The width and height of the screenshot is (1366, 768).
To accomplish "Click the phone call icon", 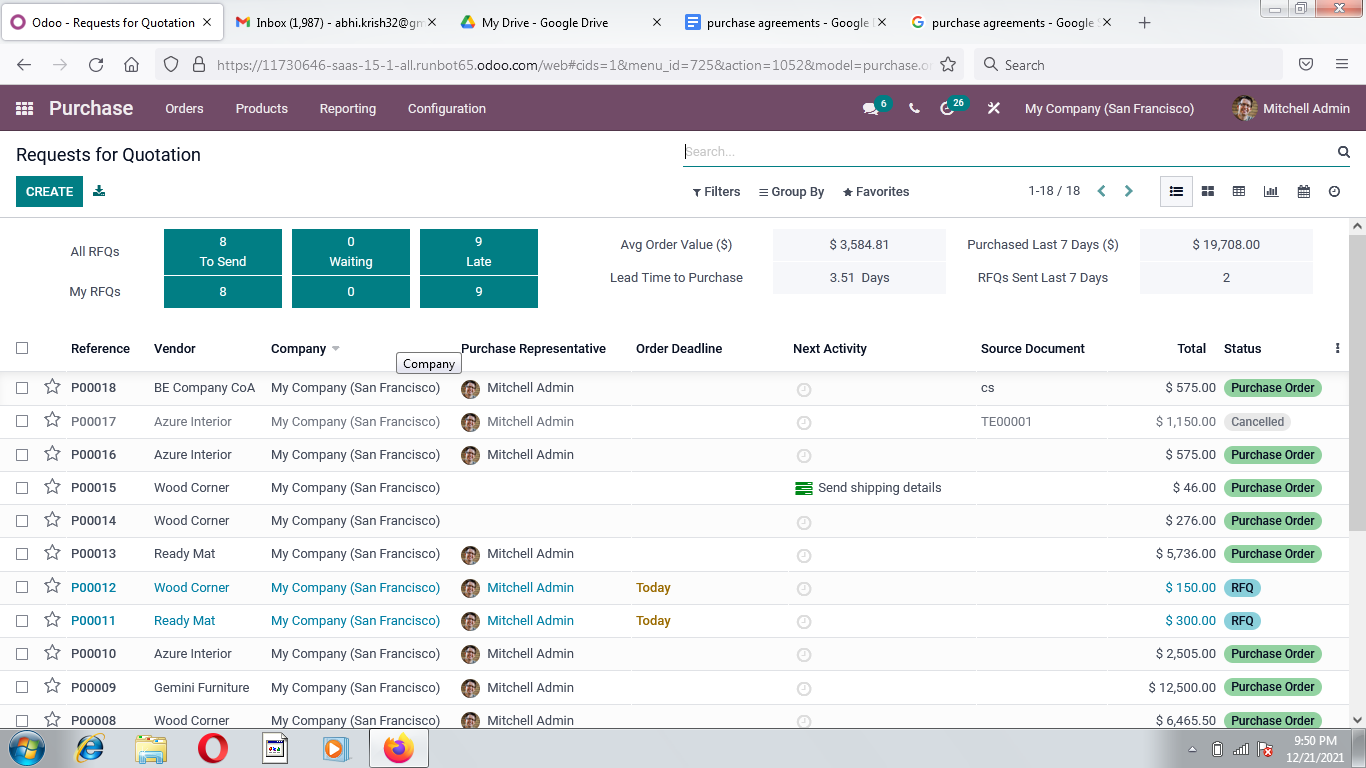I will 914,108.
